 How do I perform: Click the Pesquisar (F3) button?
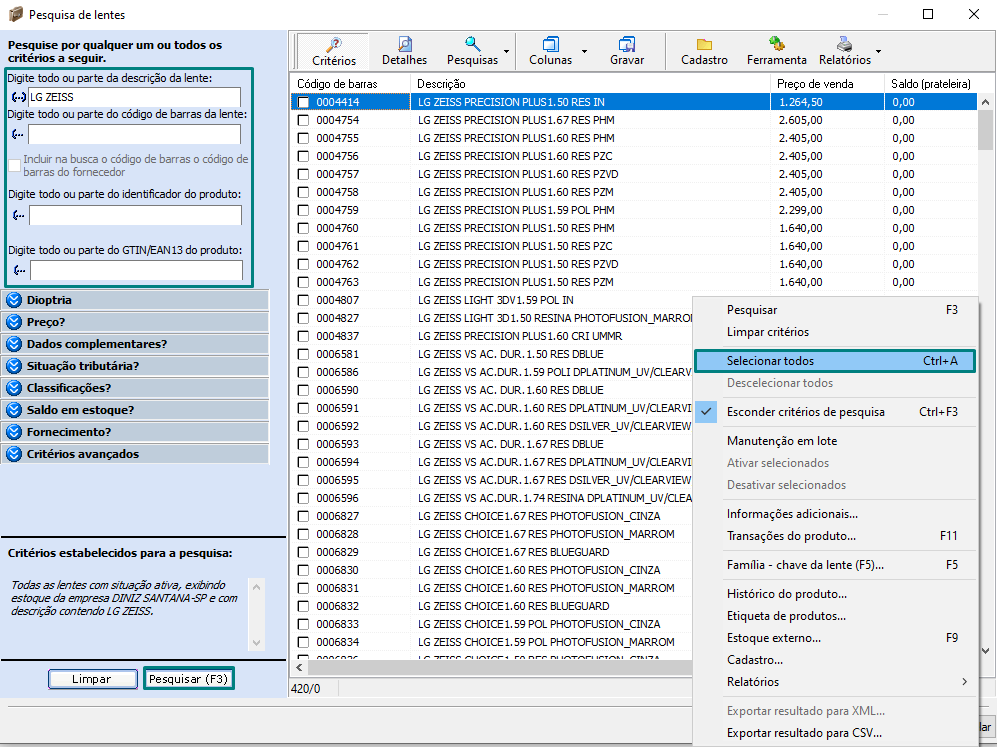tap(188, 679)
